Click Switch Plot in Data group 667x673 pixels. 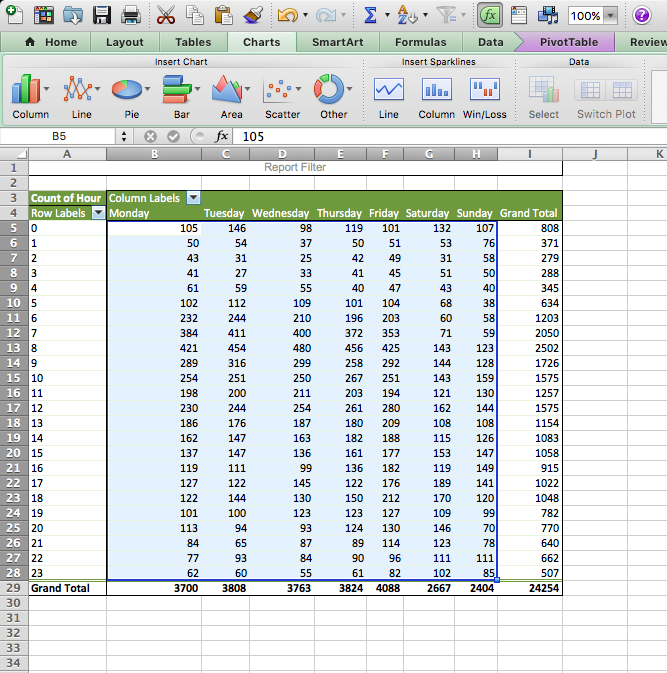606,97
